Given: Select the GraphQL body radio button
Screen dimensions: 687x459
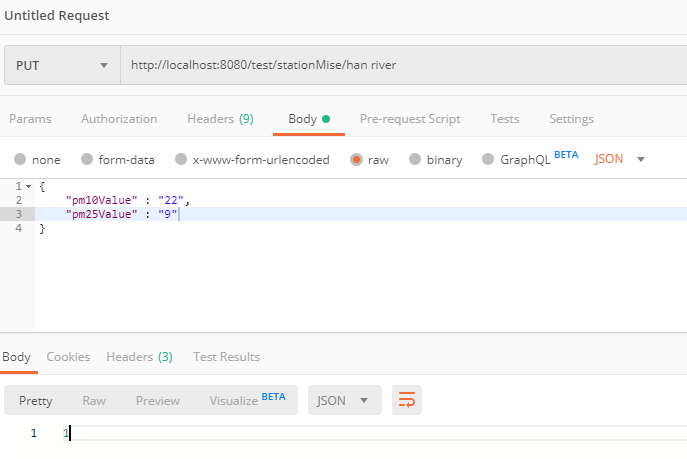Looking at the screenshot, I should pos(488,159).
